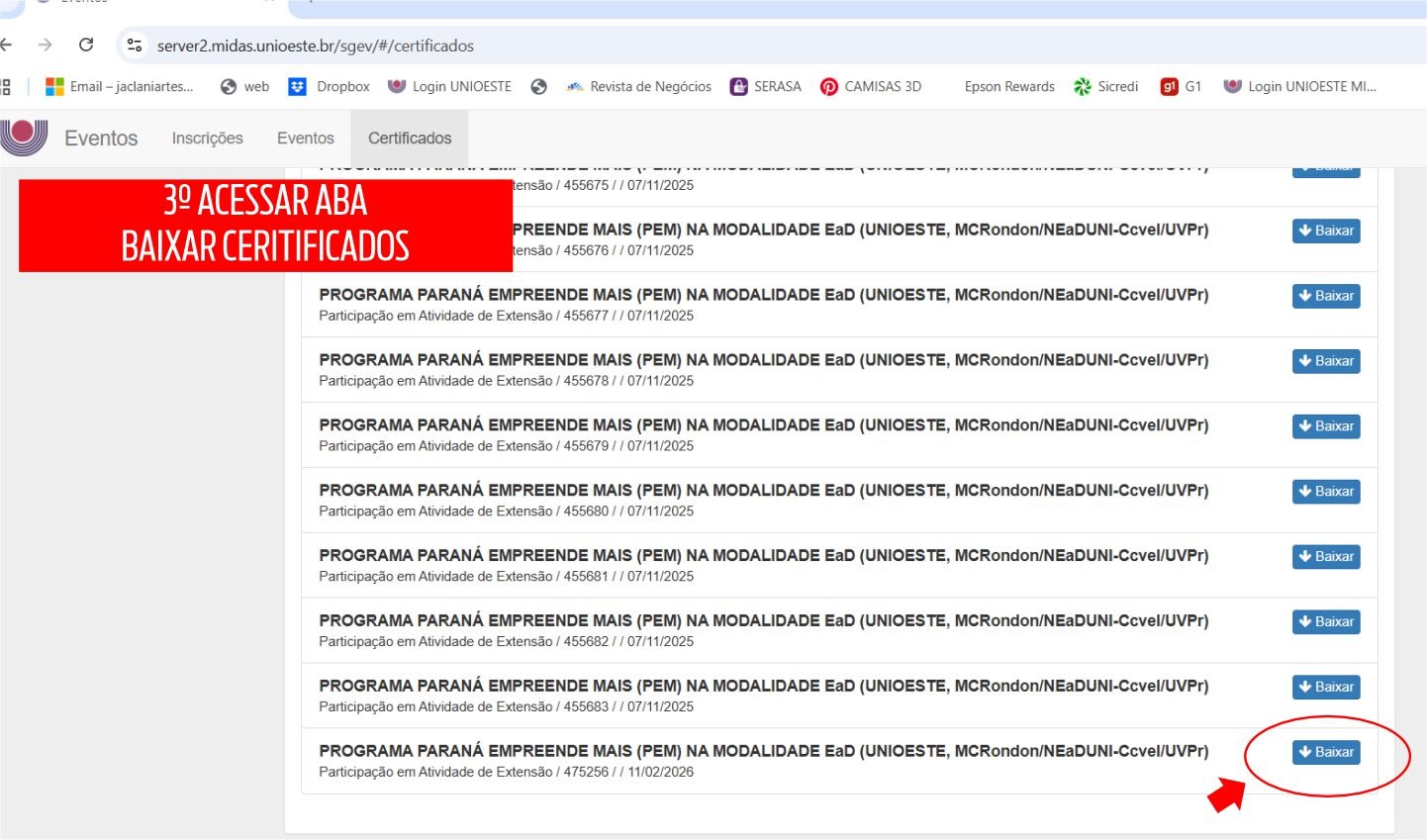The height and width of the screenshot is (840, 1427).
Task: Click the UNIOESTE logo in navbar
Action: coord(24,137)
